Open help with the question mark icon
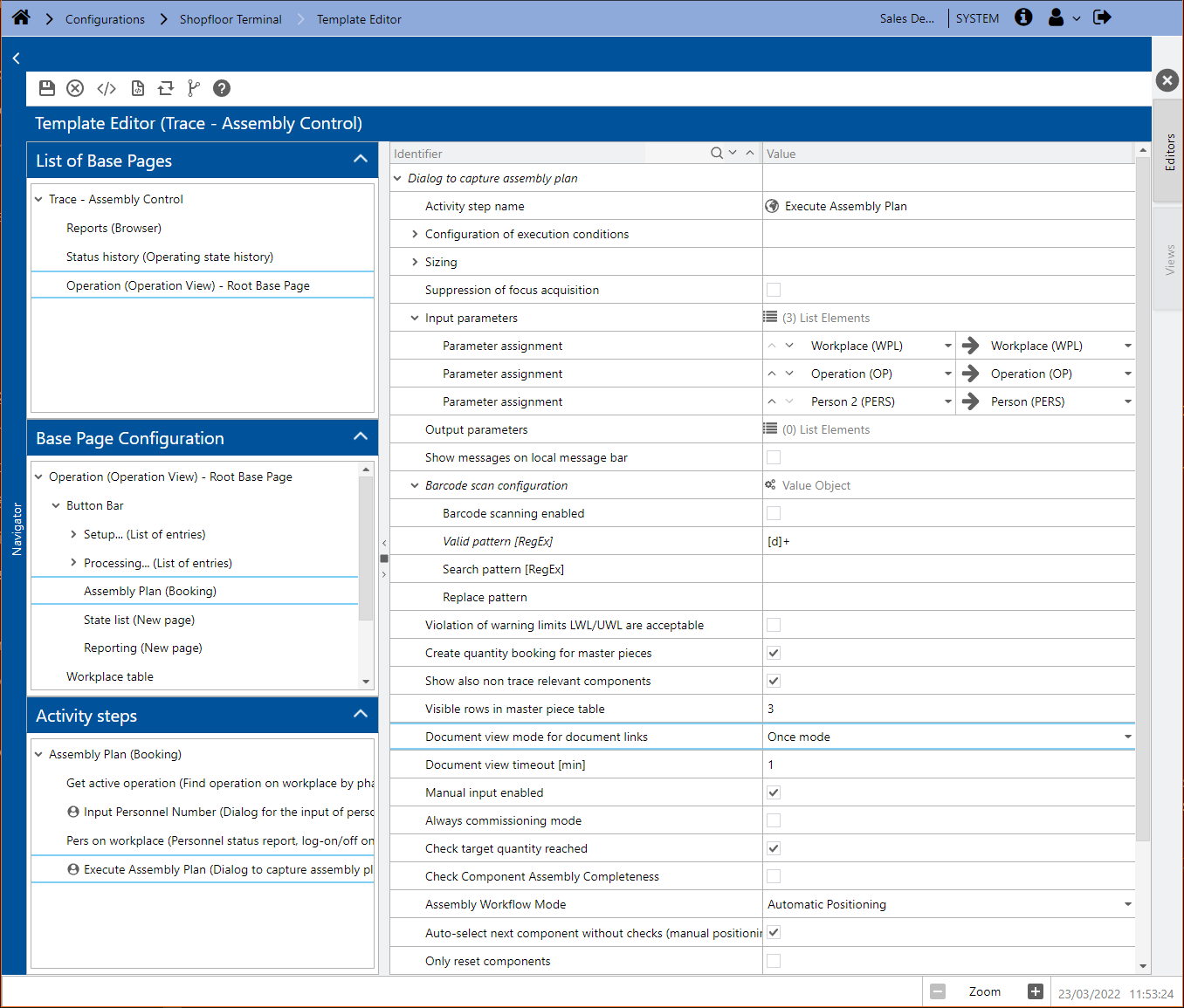1184x1008 pixels. (222, 88)
